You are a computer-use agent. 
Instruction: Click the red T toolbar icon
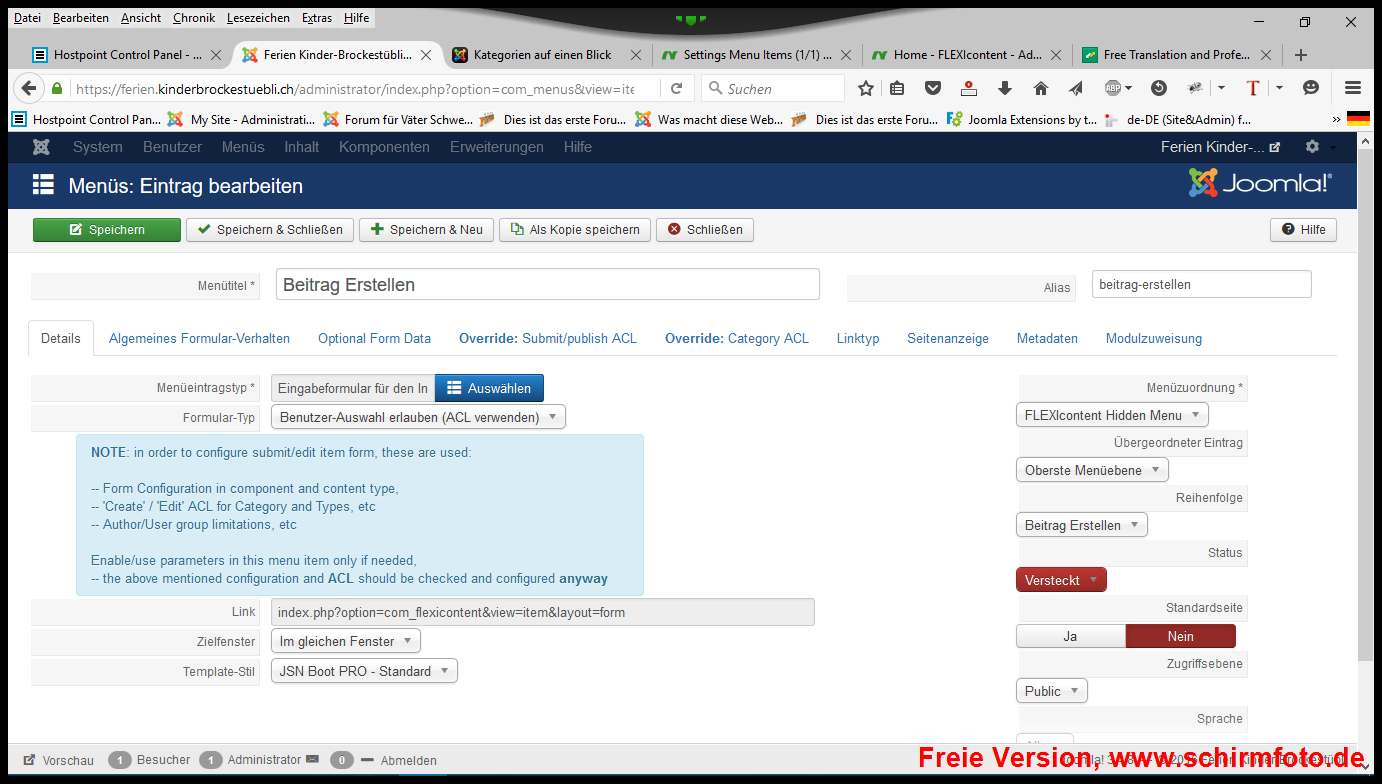coord(1252,88)
